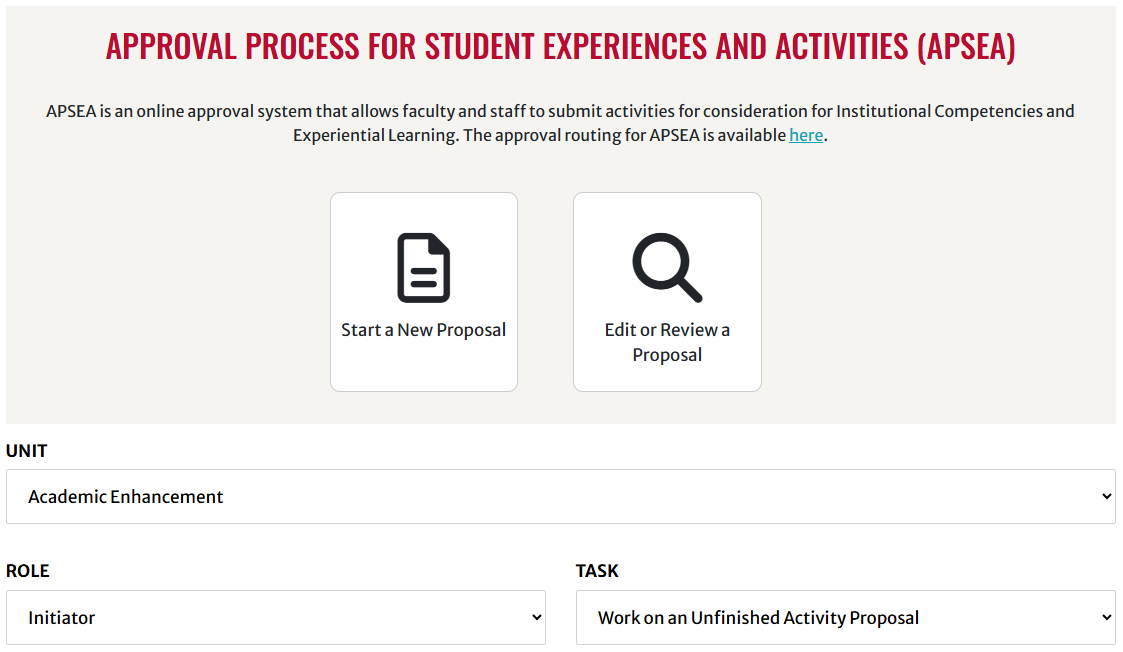Screen dimensions: 1123x652
Task: Select the Start a New Proposal label
Action: pyautogui.click(x=423, y=330)
